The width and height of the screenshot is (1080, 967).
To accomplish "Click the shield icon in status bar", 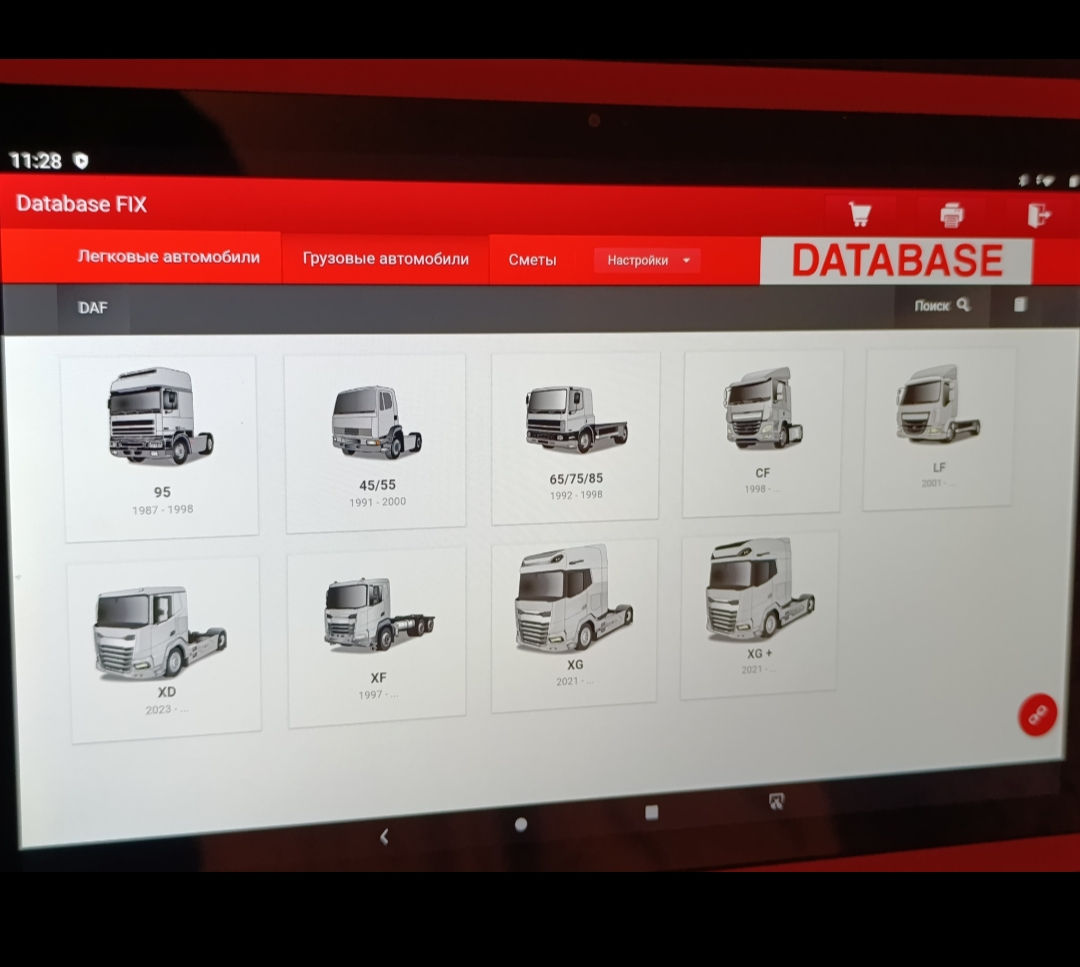I will pyautogui.click(x=81, y=161).
